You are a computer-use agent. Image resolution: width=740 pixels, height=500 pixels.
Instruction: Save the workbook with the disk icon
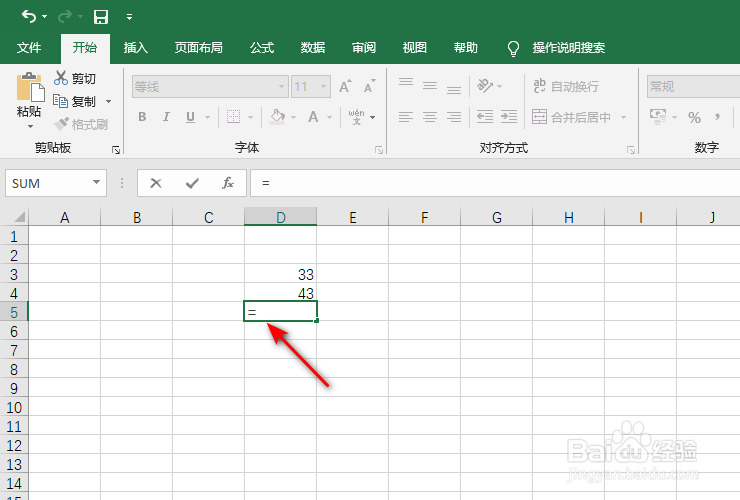click(101, 17)
